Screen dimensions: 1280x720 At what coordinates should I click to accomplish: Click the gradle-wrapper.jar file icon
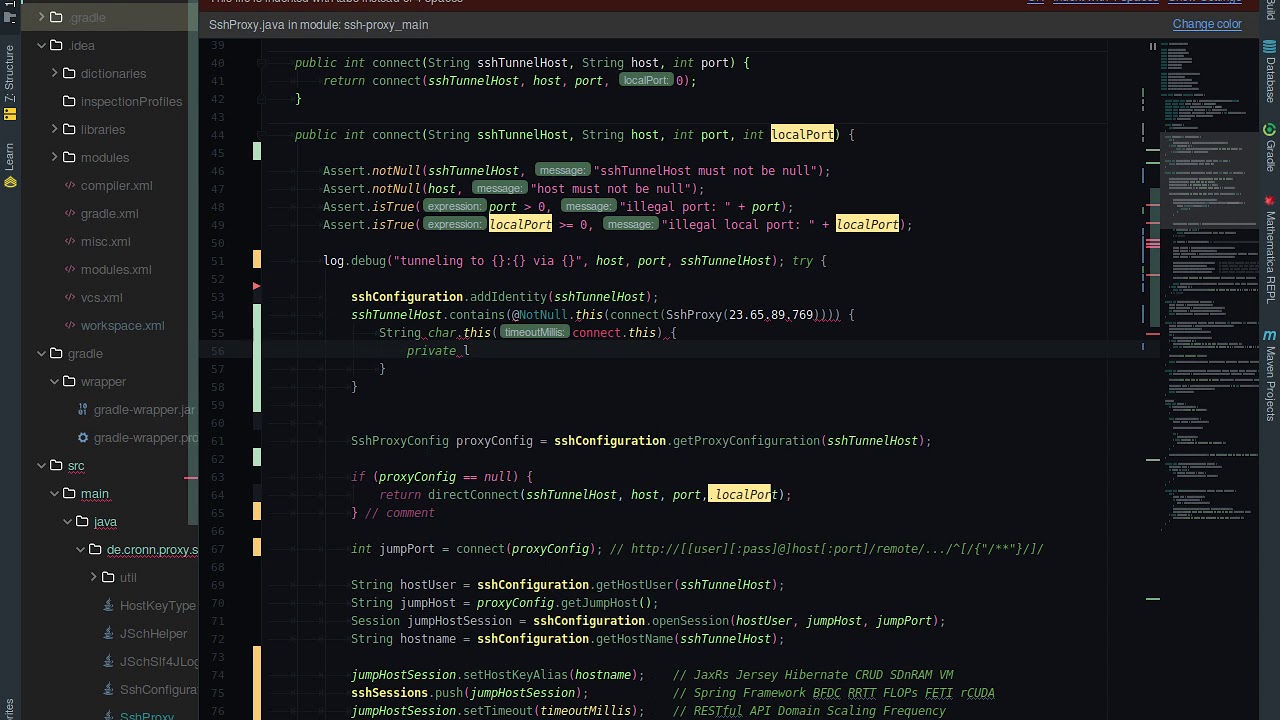83,409
